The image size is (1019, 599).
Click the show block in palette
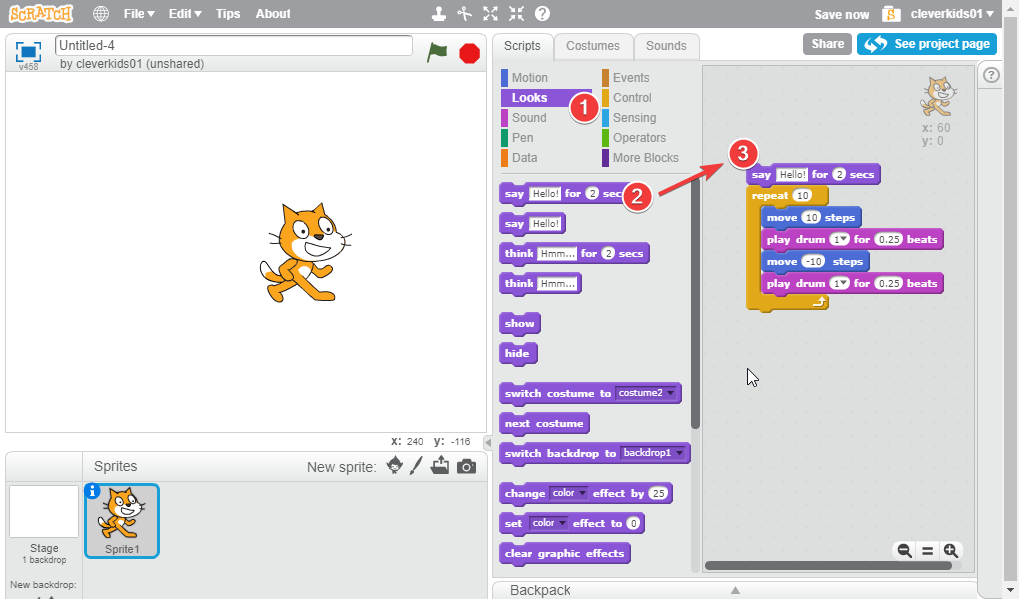[x=520, y=324]
